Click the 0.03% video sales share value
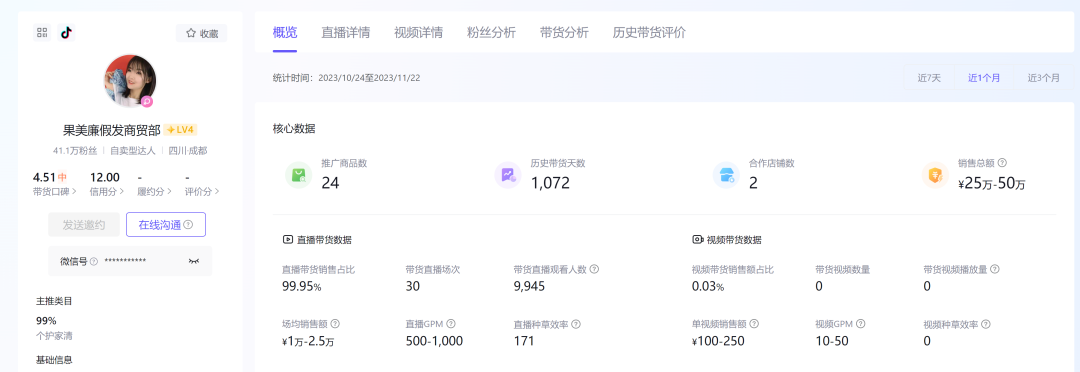 pos(708,286)
